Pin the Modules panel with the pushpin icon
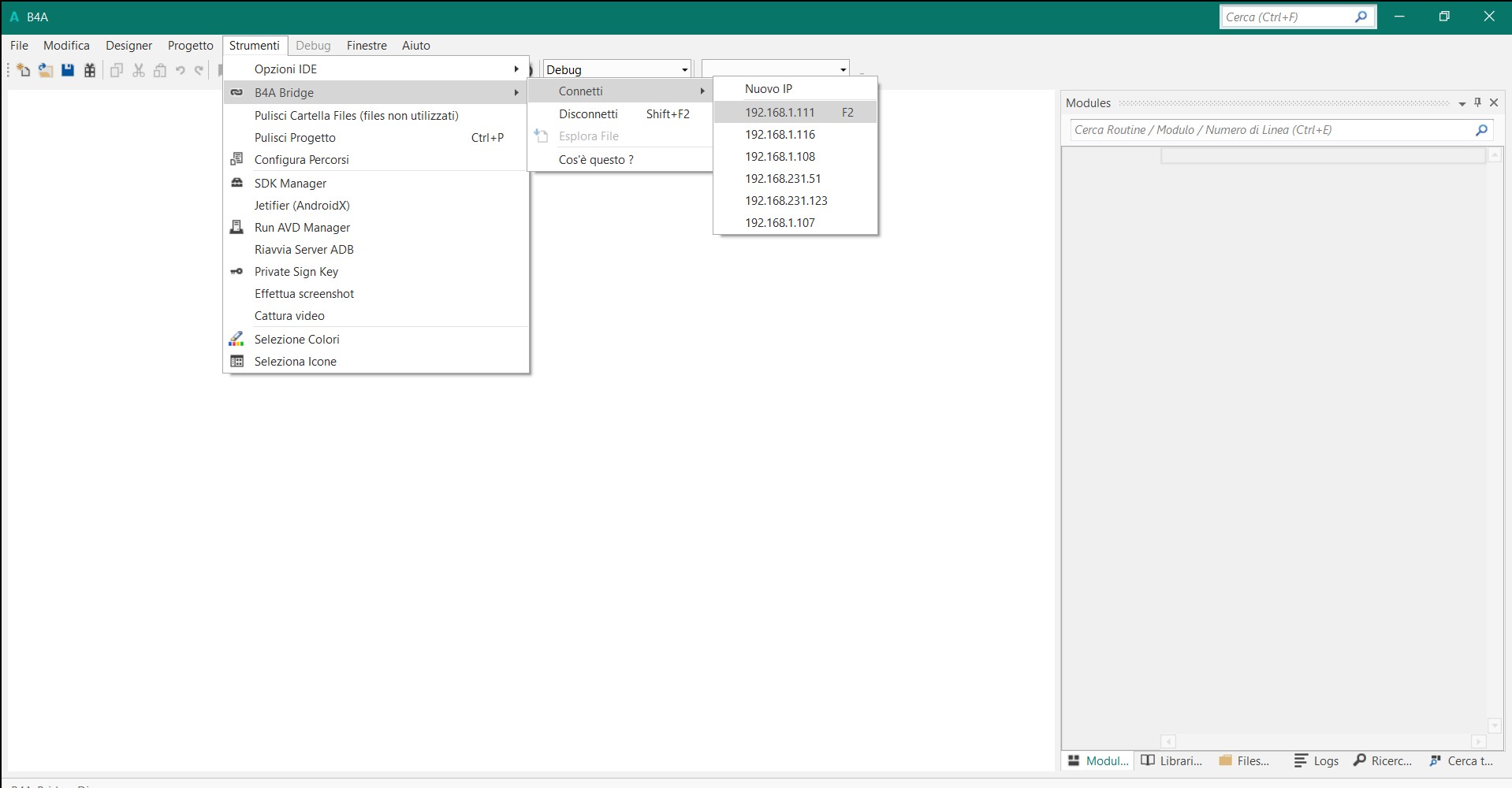 1478,102
